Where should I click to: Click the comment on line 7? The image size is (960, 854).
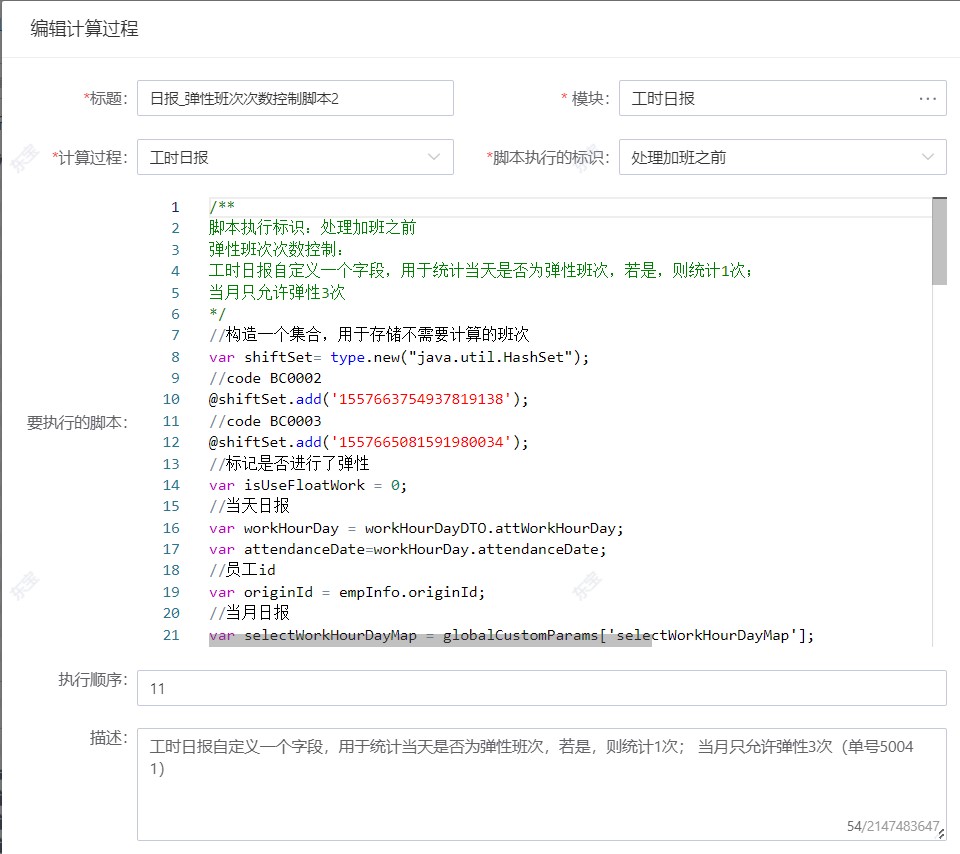point(369,335)
